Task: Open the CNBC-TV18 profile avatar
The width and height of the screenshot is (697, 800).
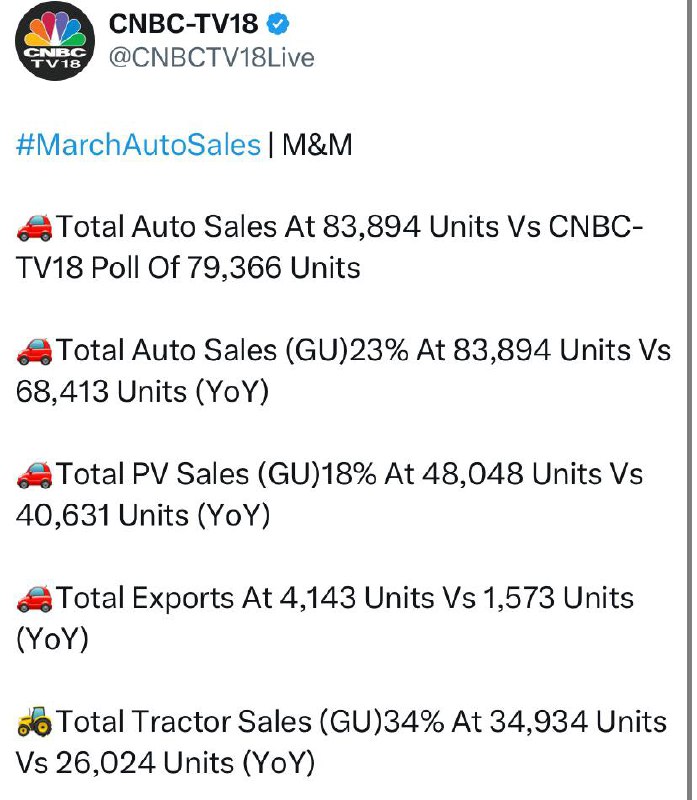Action: [55, 41]
